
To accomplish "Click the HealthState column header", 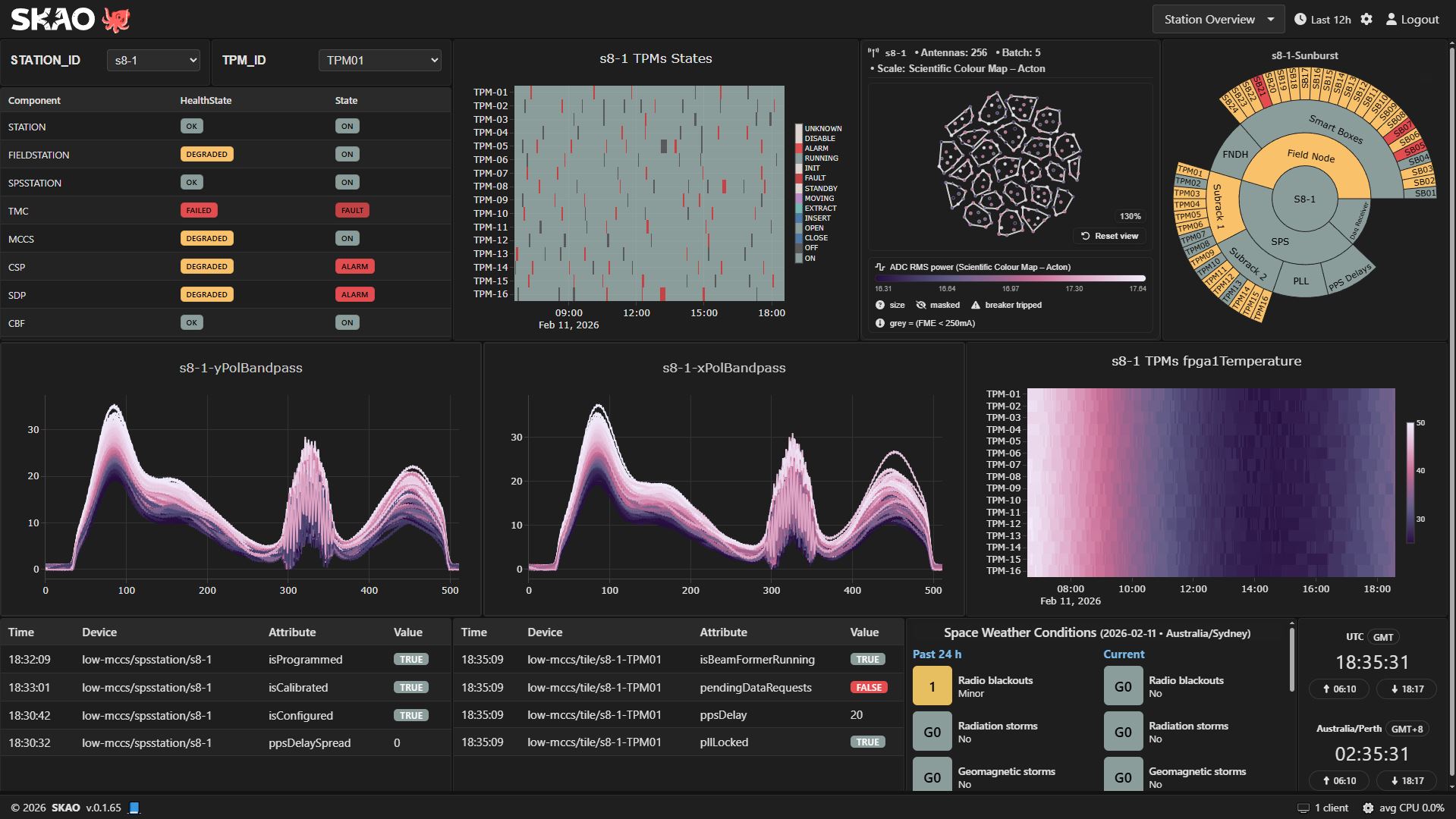I will coord(206,100).
